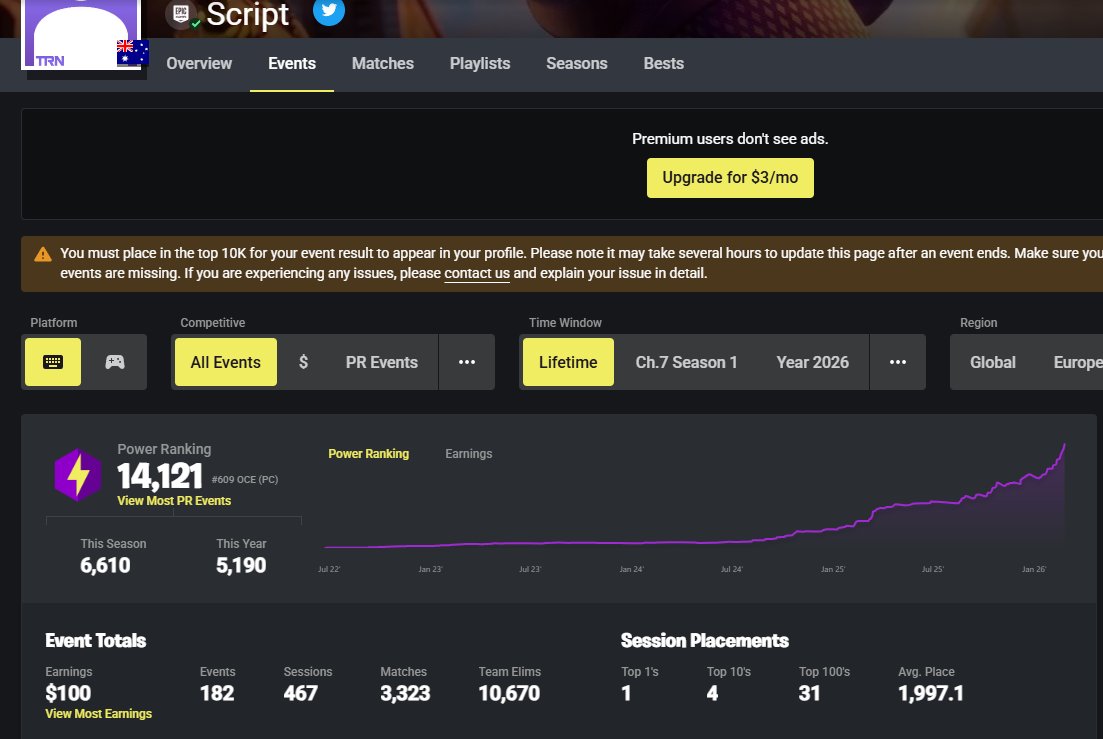Select the All Events filter
The width and height of the screenshot is (1103, 739).
point(226,362)
